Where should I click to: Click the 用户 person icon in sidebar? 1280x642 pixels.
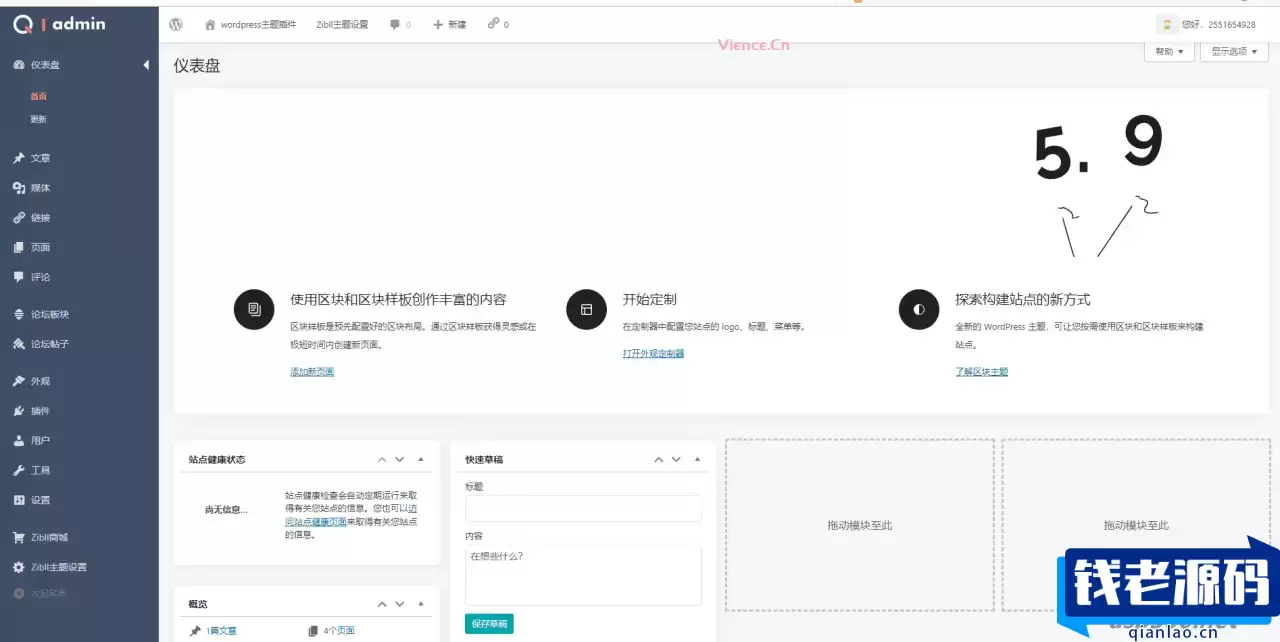19,440
